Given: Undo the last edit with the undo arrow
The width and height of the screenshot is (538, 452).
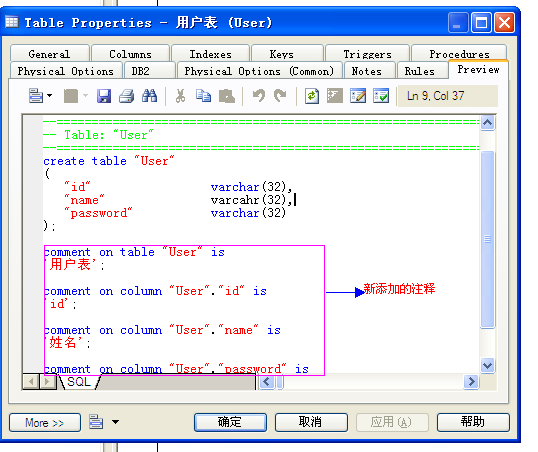Looking at the screenshot, I should pos(259,96).
